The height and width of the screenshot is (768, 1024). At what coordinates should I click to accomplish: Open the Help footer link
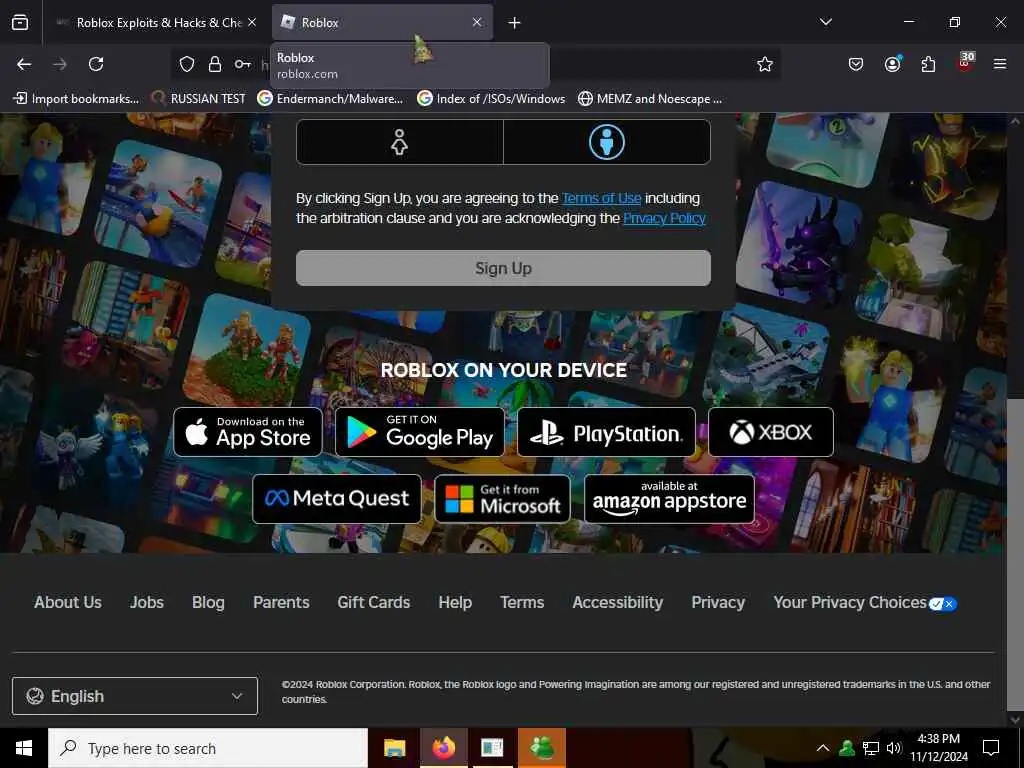click(x=455, y=602)
